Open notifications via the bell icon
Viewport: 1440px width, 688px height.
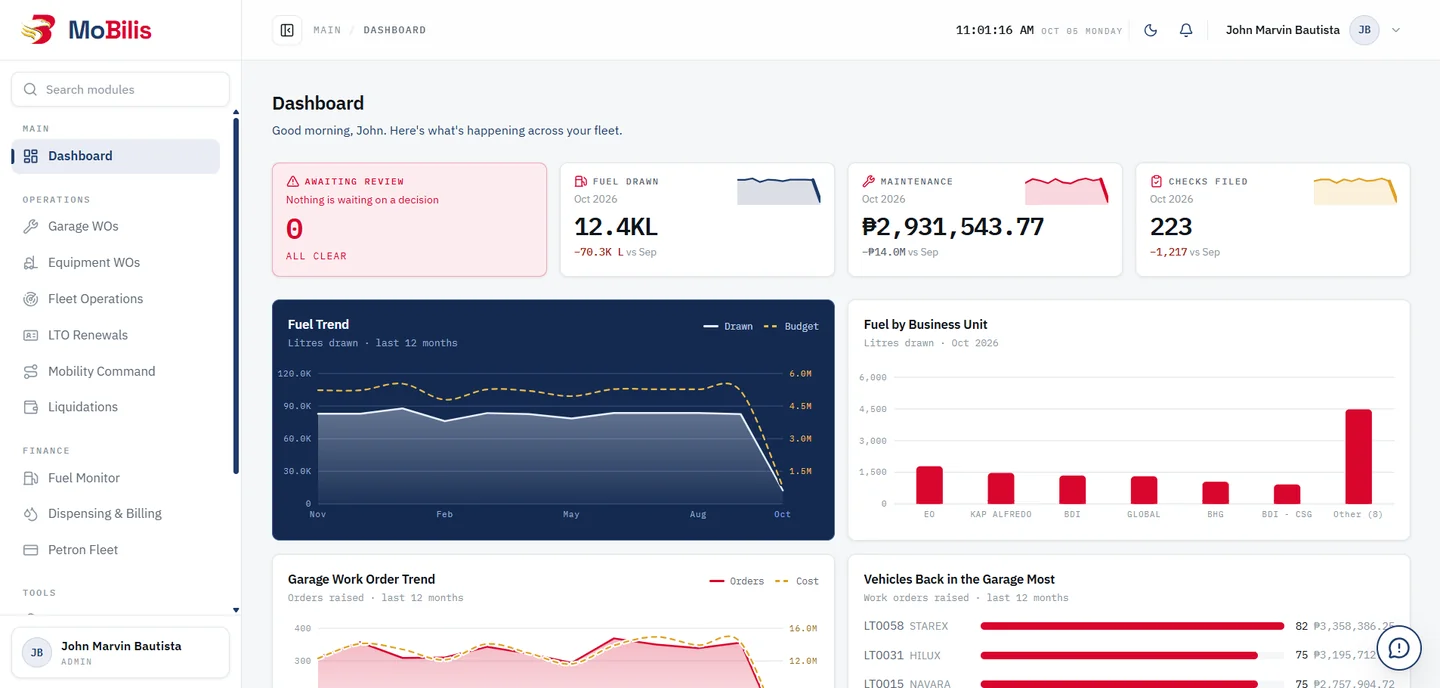coord(1186,30)
